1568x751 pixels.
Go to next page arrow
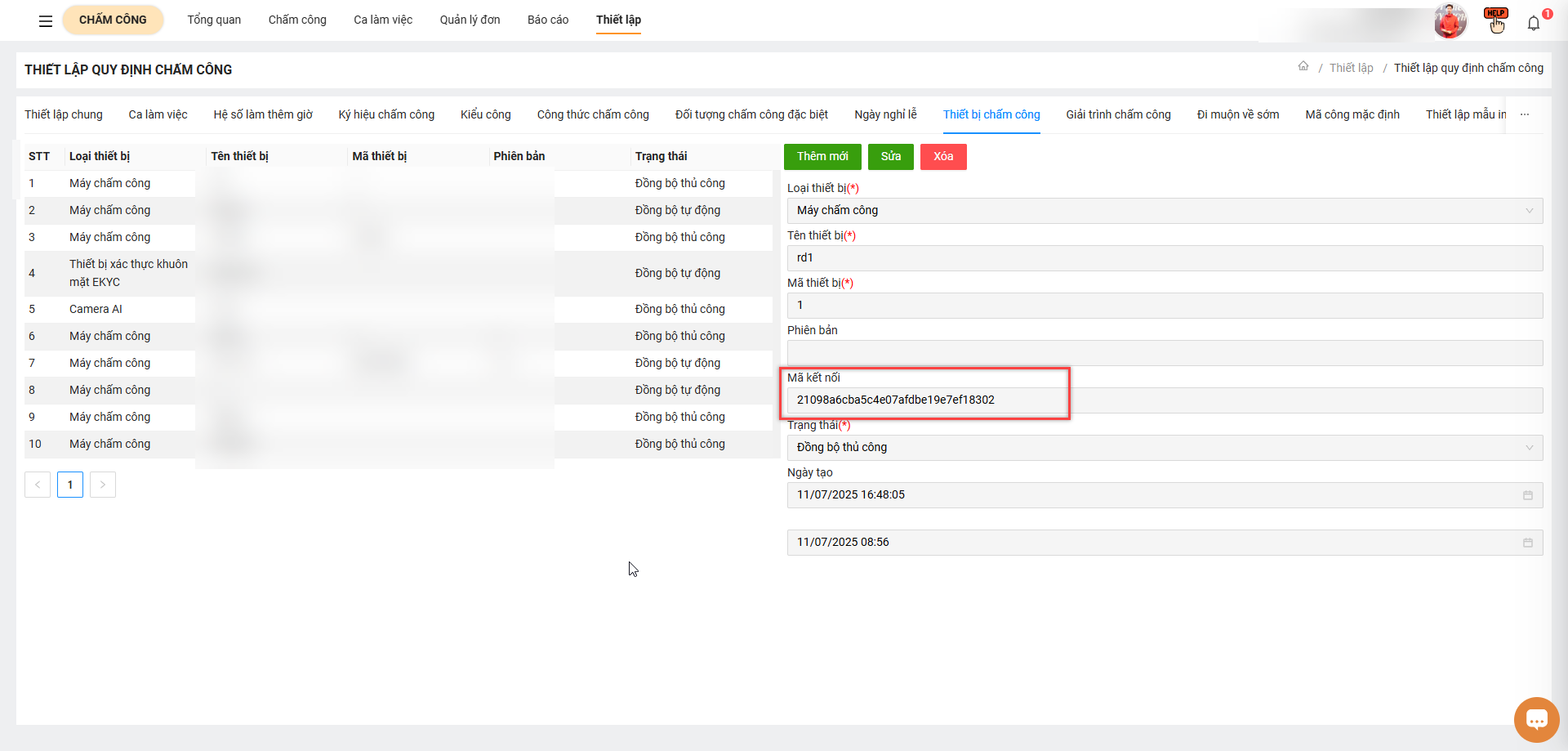[103, 485]
